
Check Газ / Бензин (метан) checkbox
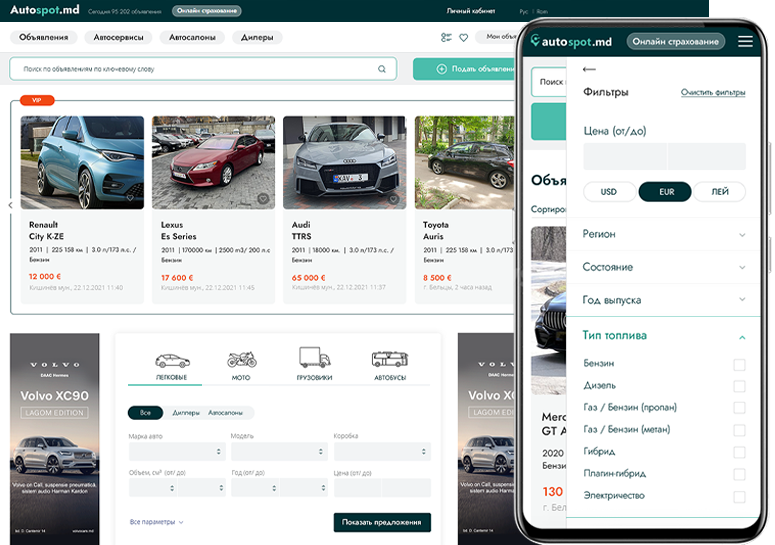(739, 430)
